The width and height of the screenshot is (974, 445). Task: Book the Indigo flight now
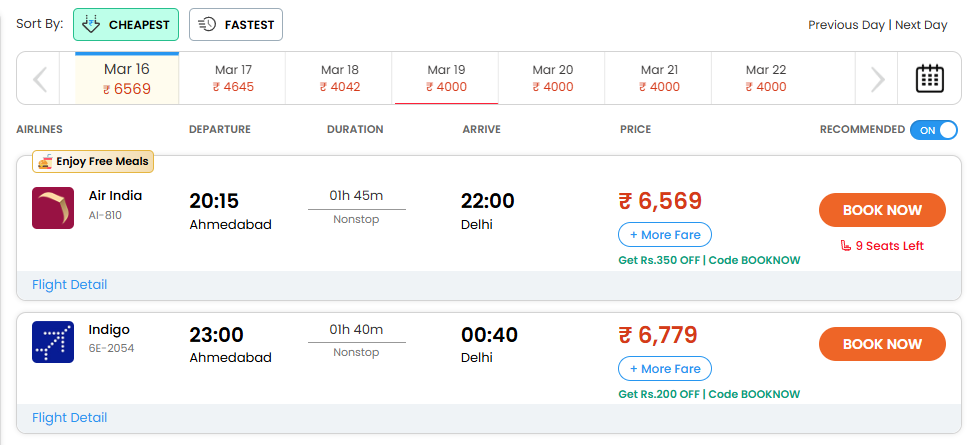(x=882, y=344)
